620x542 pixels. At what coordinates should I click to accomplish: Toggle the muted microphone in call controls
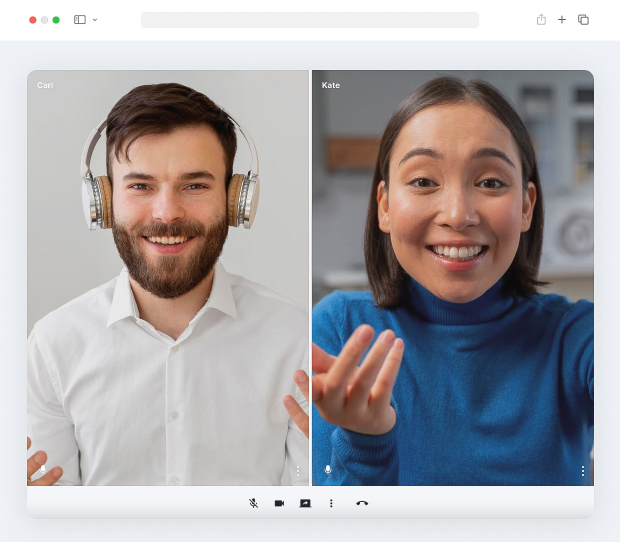[253, 503]
